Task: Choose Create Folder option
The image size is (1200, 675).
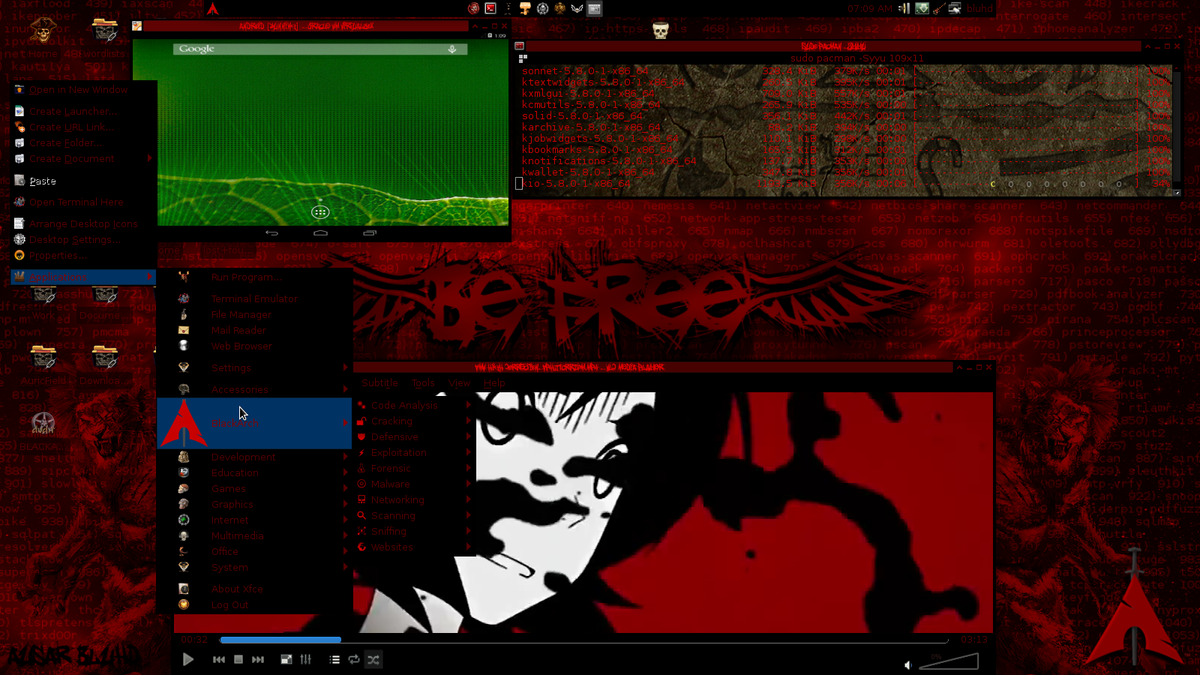Action: [x=83, y=143]
